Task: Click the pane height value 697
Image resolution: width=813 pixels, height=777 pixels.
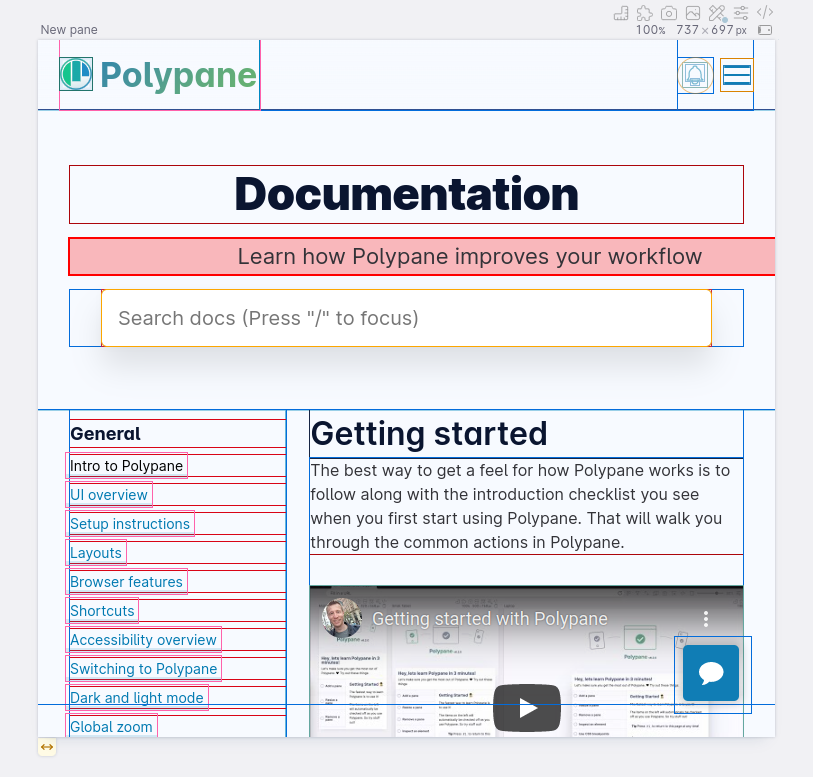Action: pyautogui.click(x=722, y=30)
